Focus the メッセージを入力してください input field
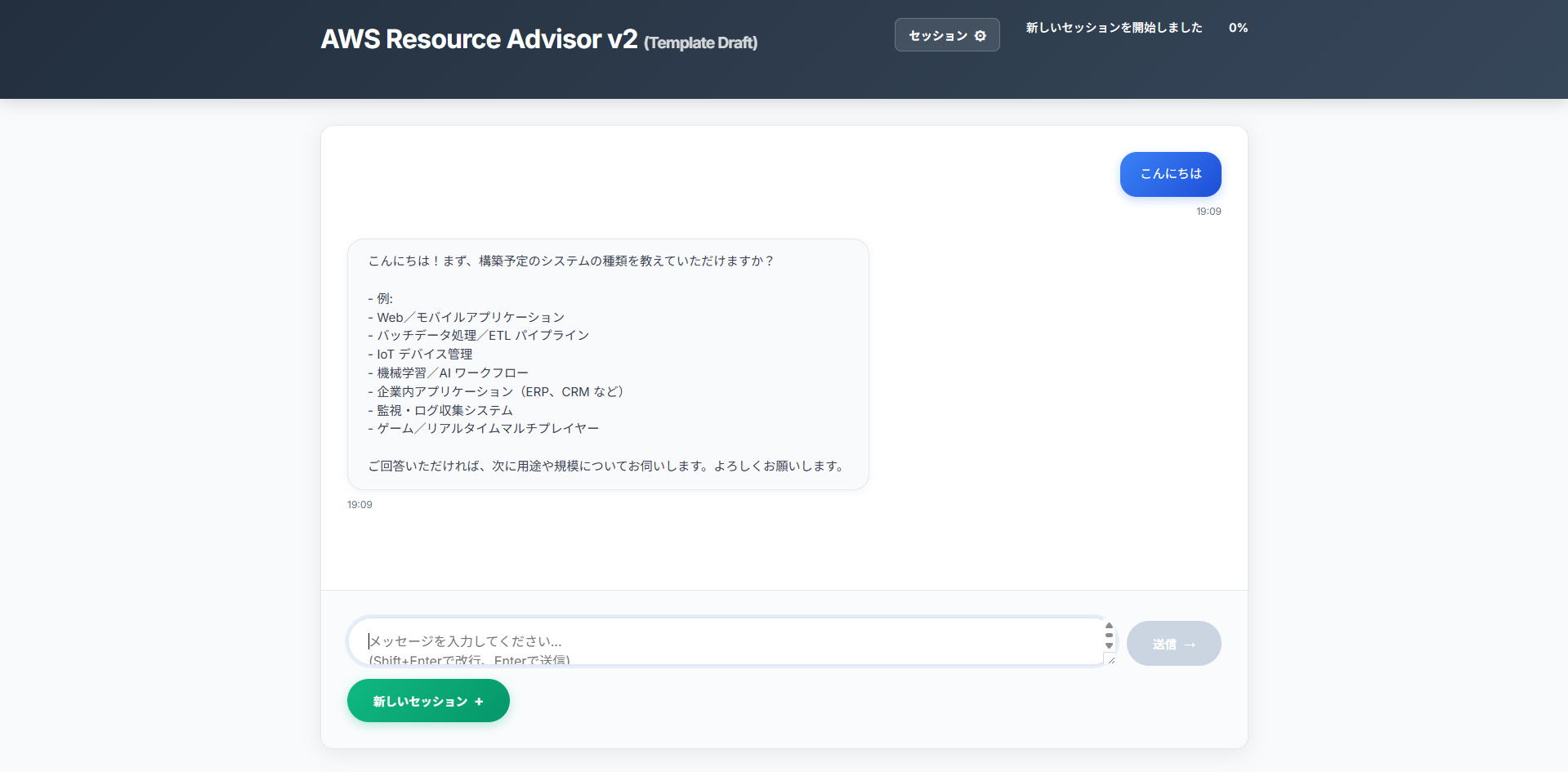The image size is (1568, 772). click(x=726, y=641)
